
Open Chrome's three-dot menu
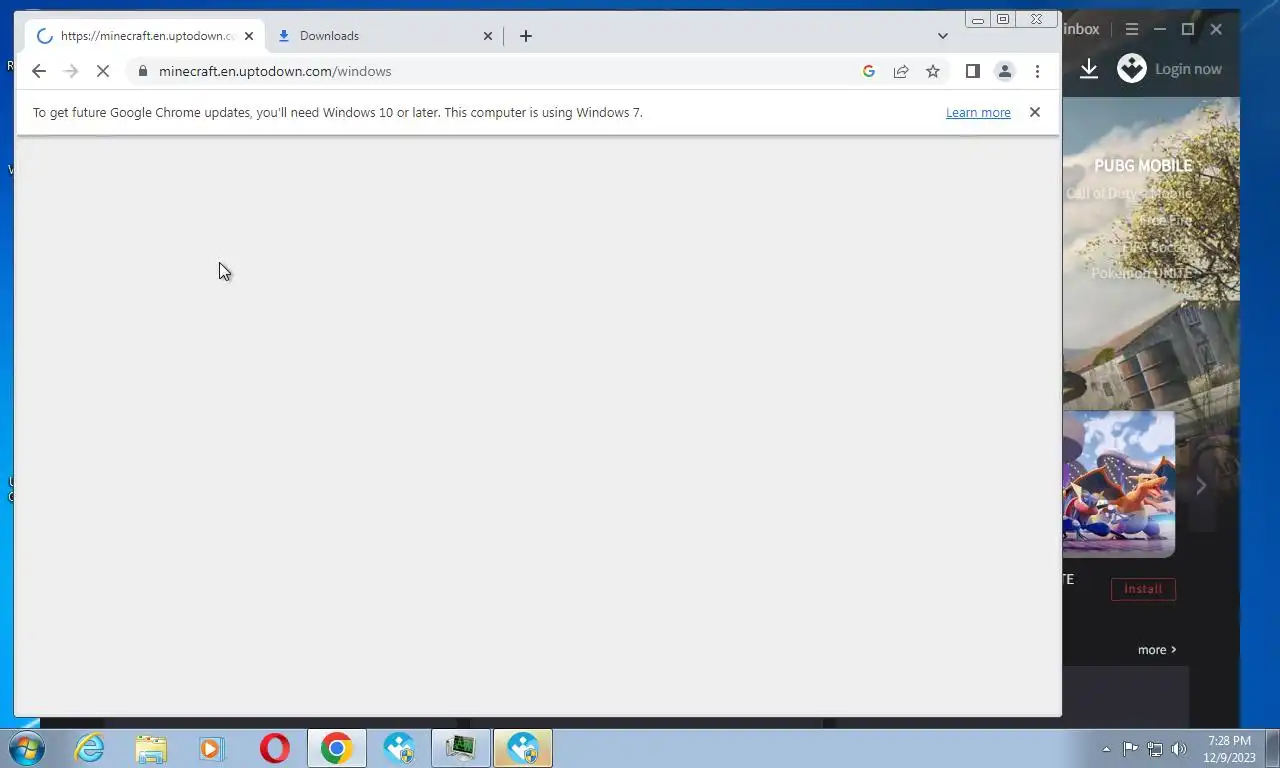tap(1037, 71)
